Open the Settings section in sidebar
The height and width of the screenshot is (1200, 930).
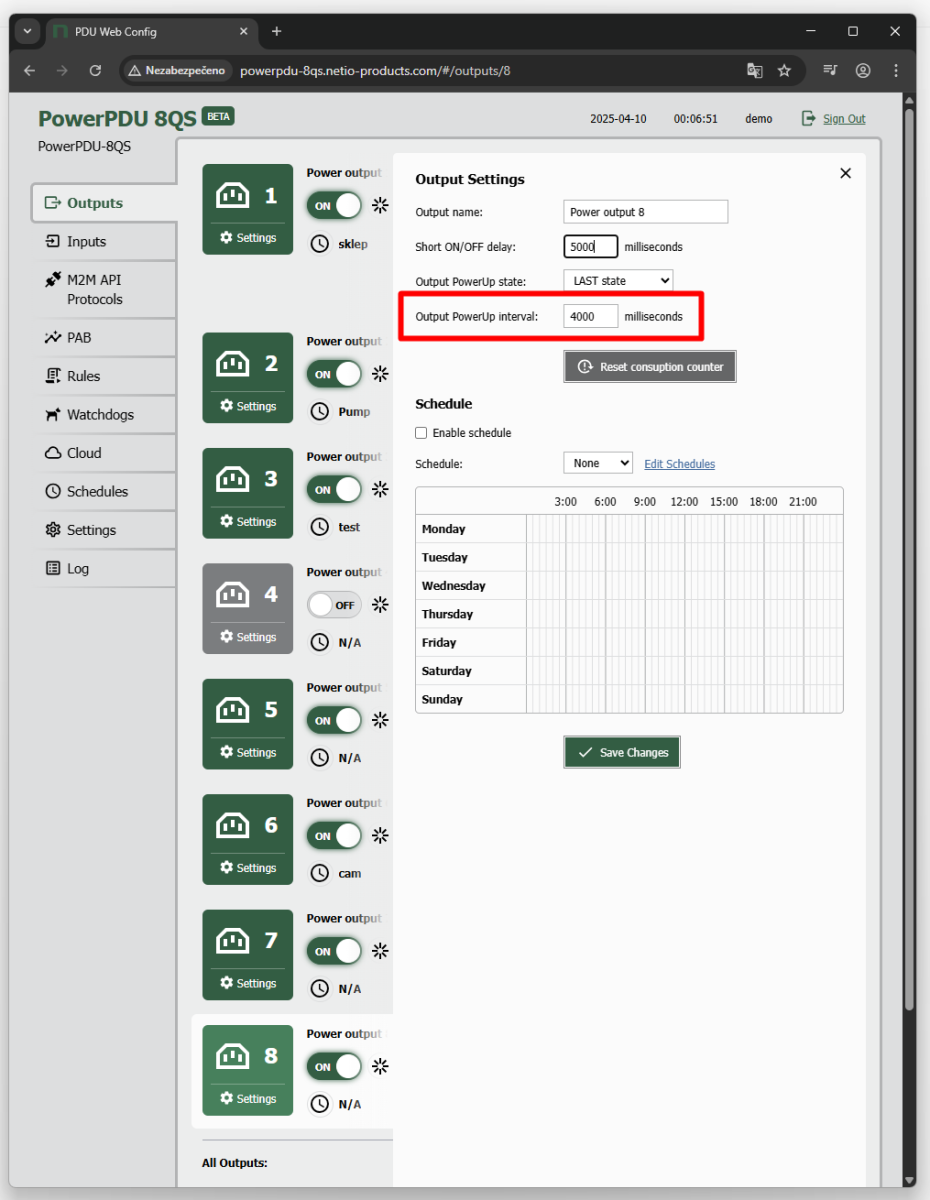(x=104, y=530)
